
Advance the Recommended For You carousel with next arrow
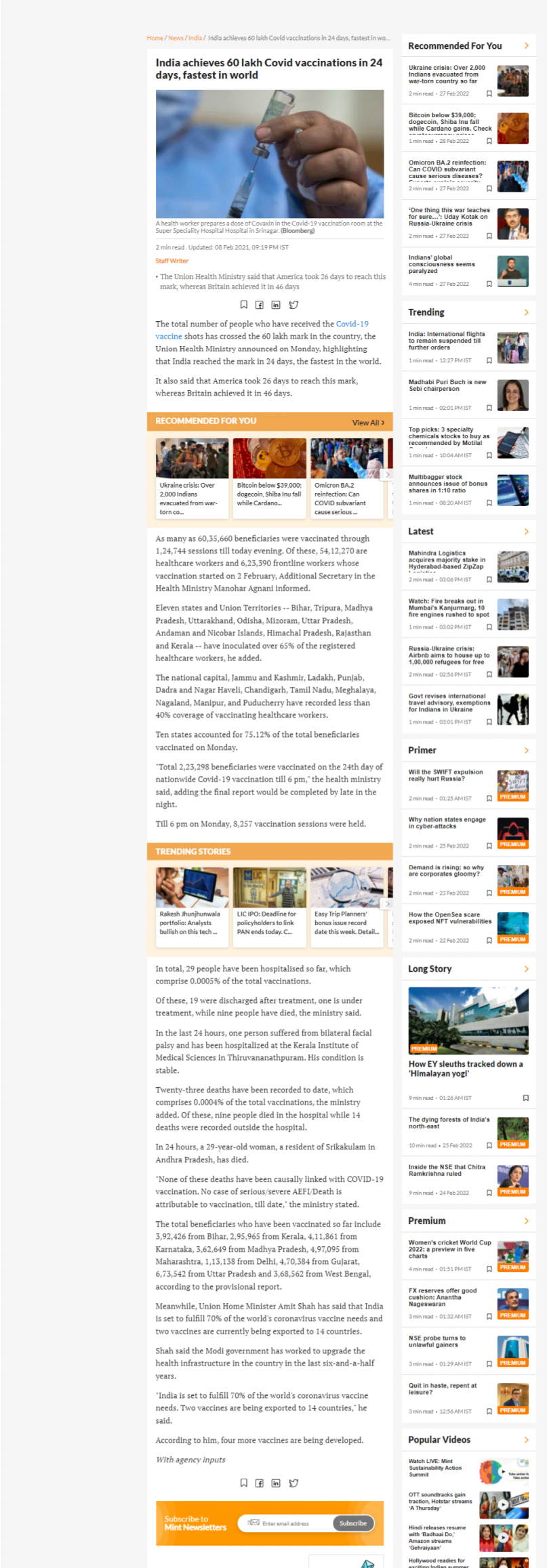tap(387, 475)
